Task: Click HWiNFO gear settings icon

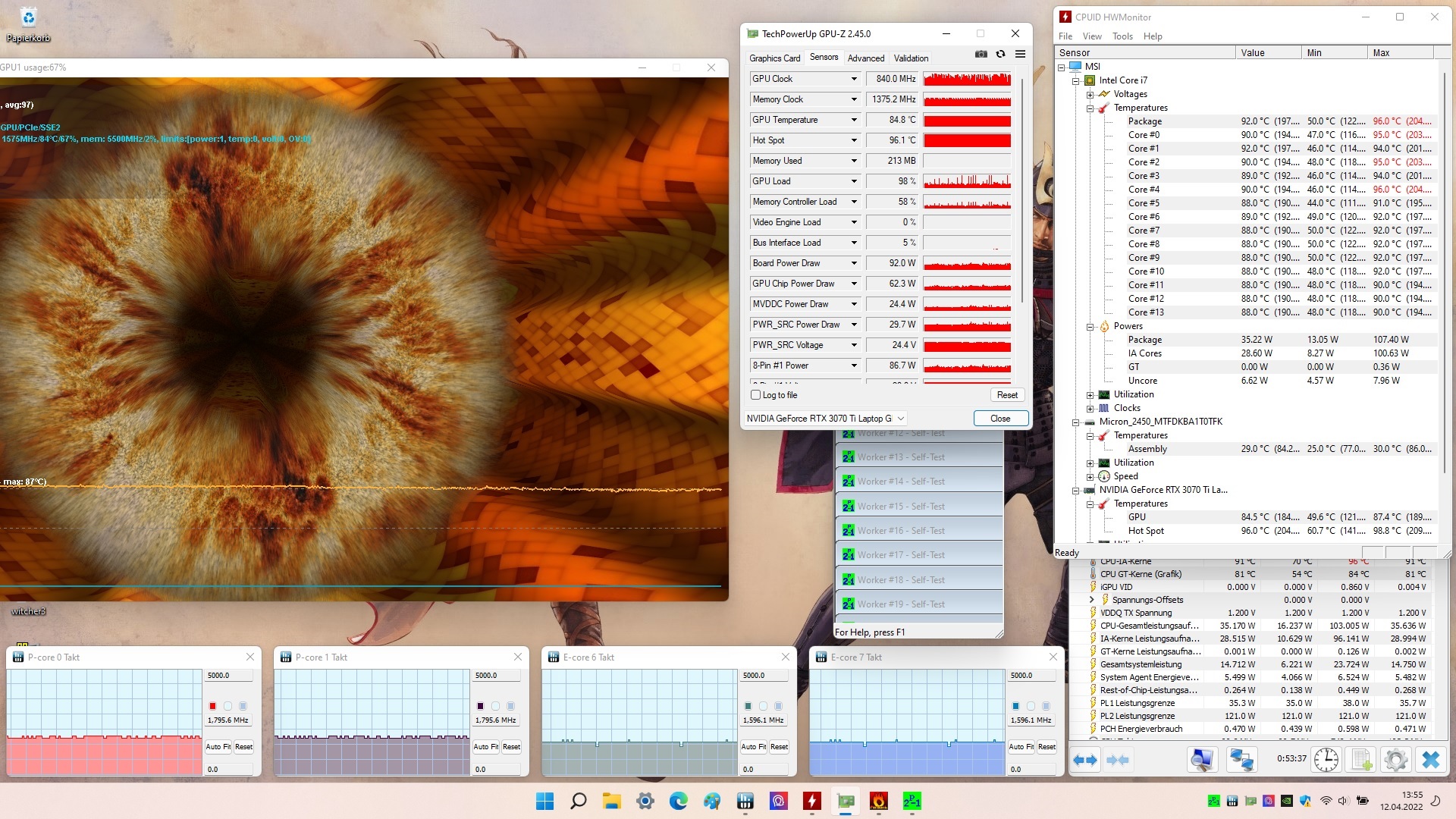Action: coord(1395,759)
